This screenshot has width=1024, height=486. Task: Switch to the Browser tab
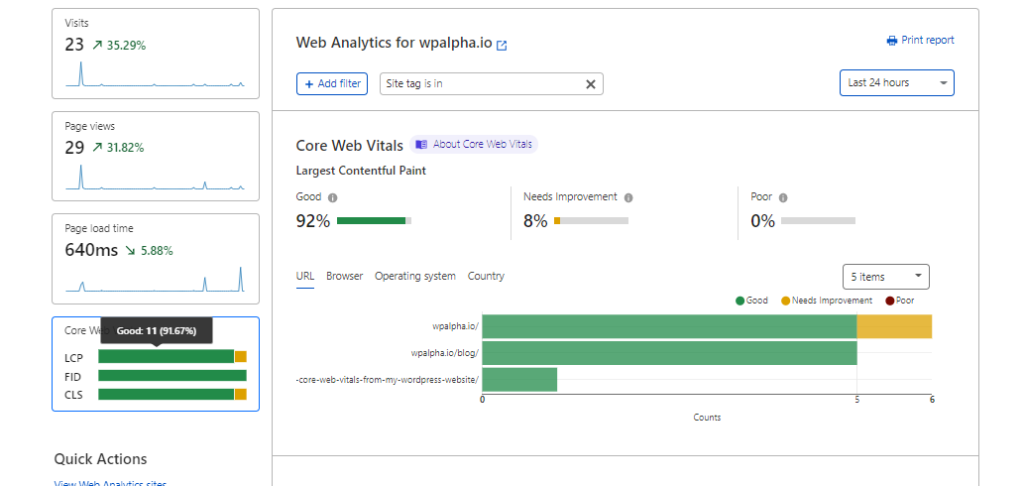pos(344,276)
